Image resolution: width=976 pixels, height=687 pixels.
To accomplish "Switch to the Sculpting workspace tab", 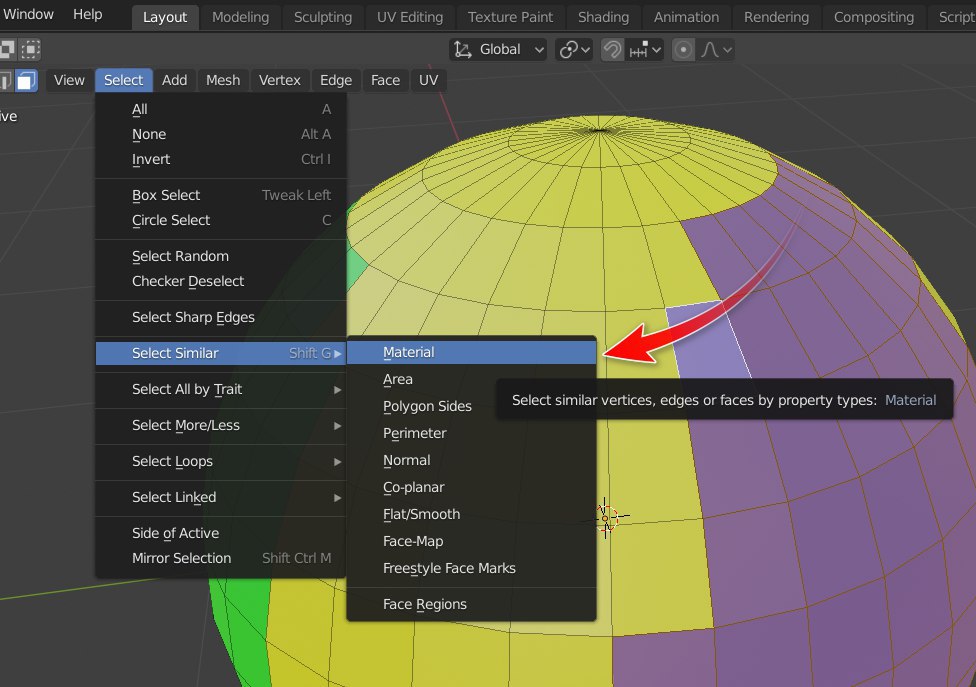I will (x=322, y=17).
